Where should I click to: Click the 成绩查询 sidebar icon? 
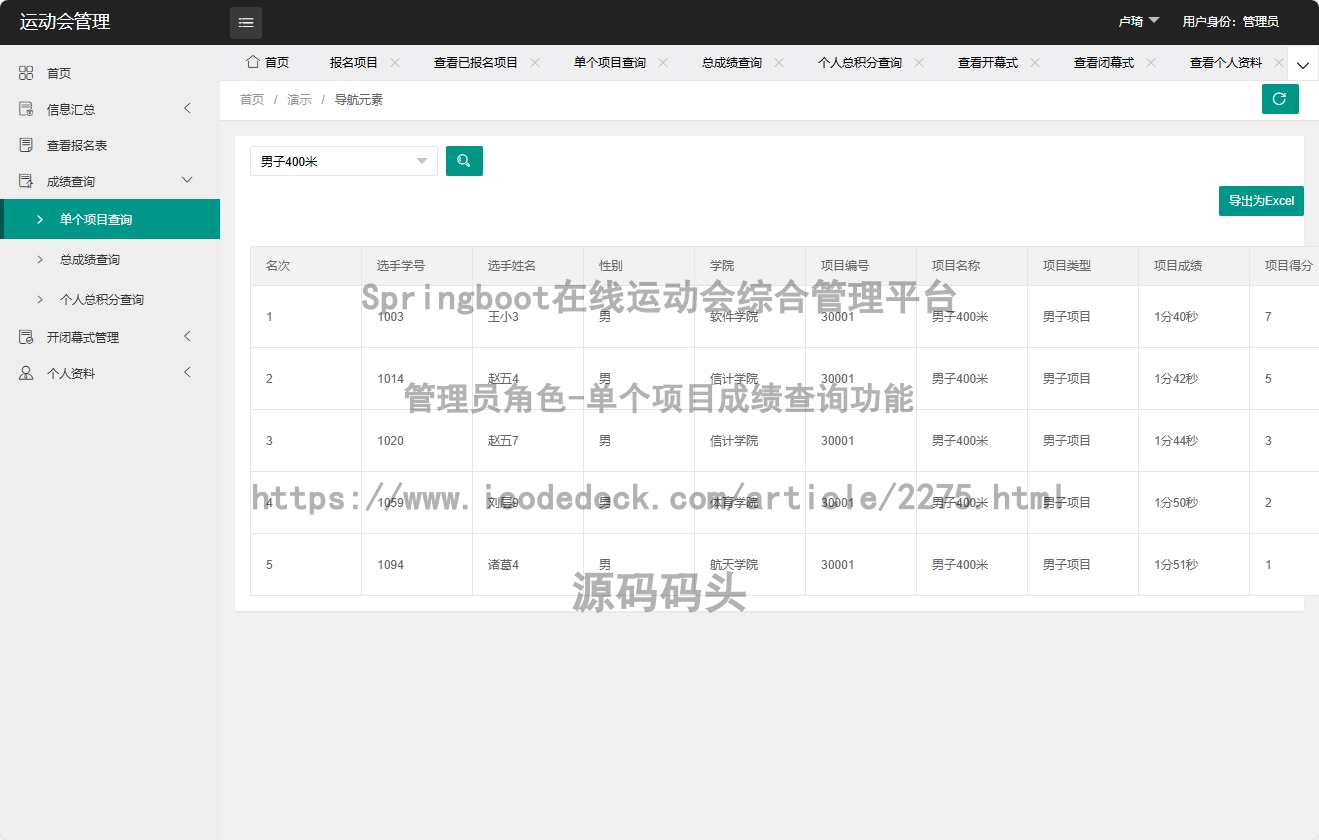click(x=26, y=181)
